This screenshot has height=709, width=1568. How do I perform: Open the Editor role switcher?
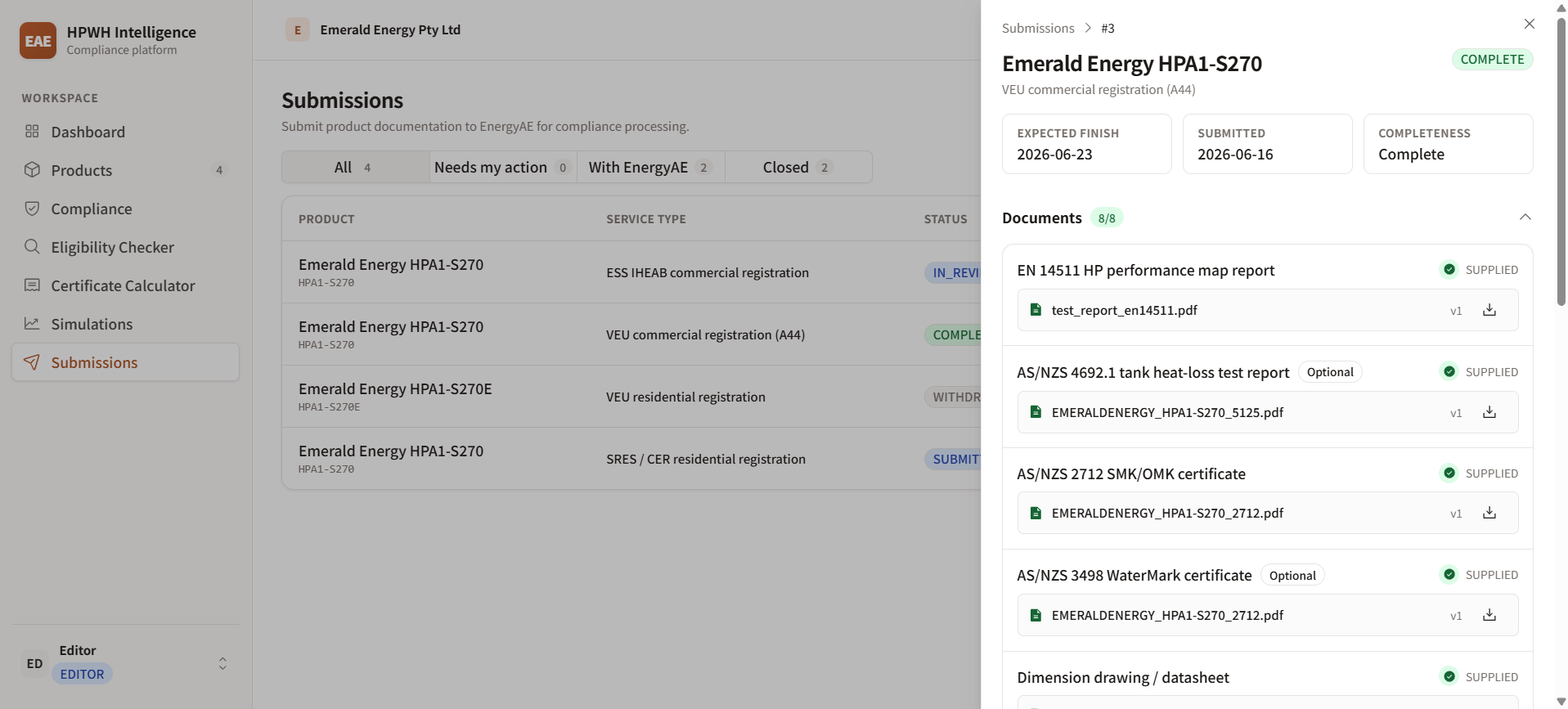tap(222, 663)
